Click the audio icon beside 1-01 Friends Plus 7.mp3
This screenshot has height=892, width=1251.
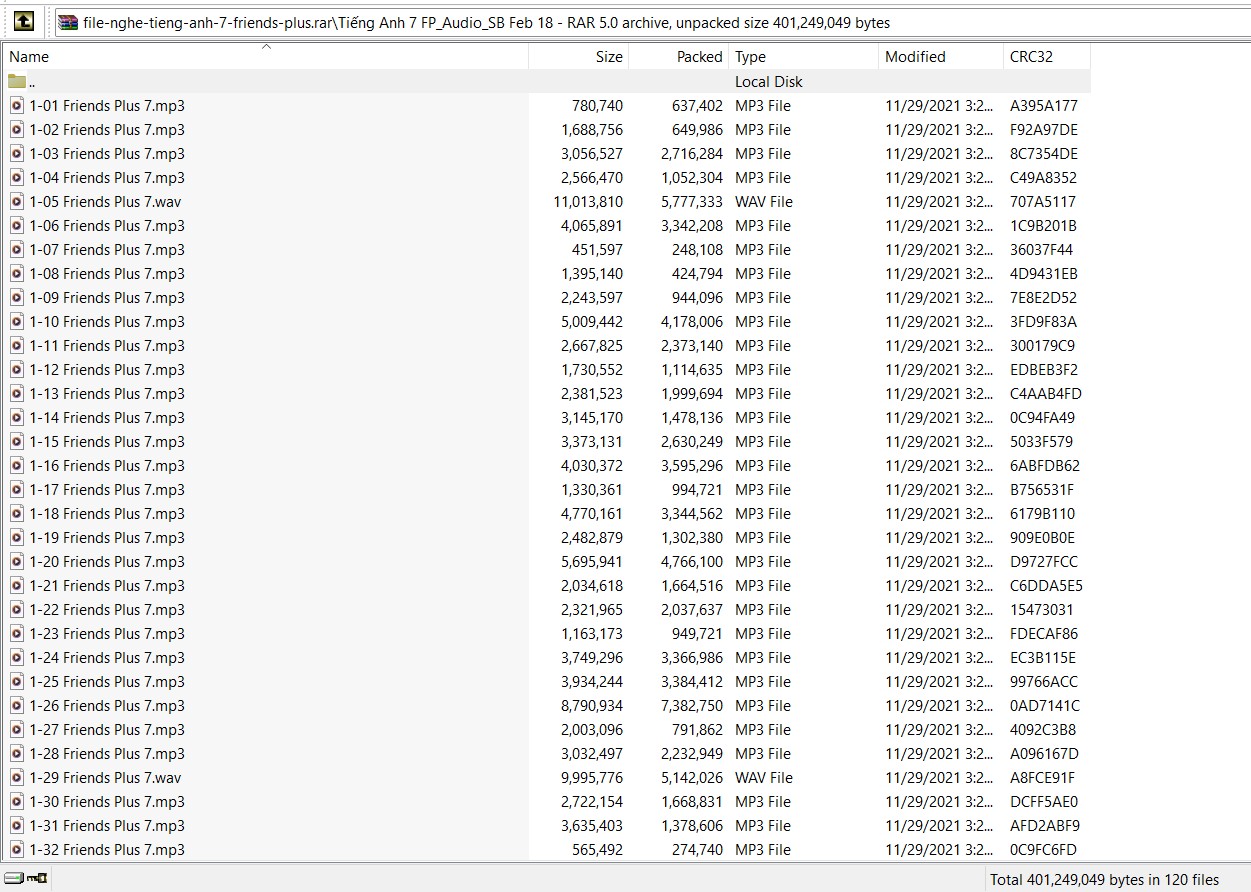17,106
